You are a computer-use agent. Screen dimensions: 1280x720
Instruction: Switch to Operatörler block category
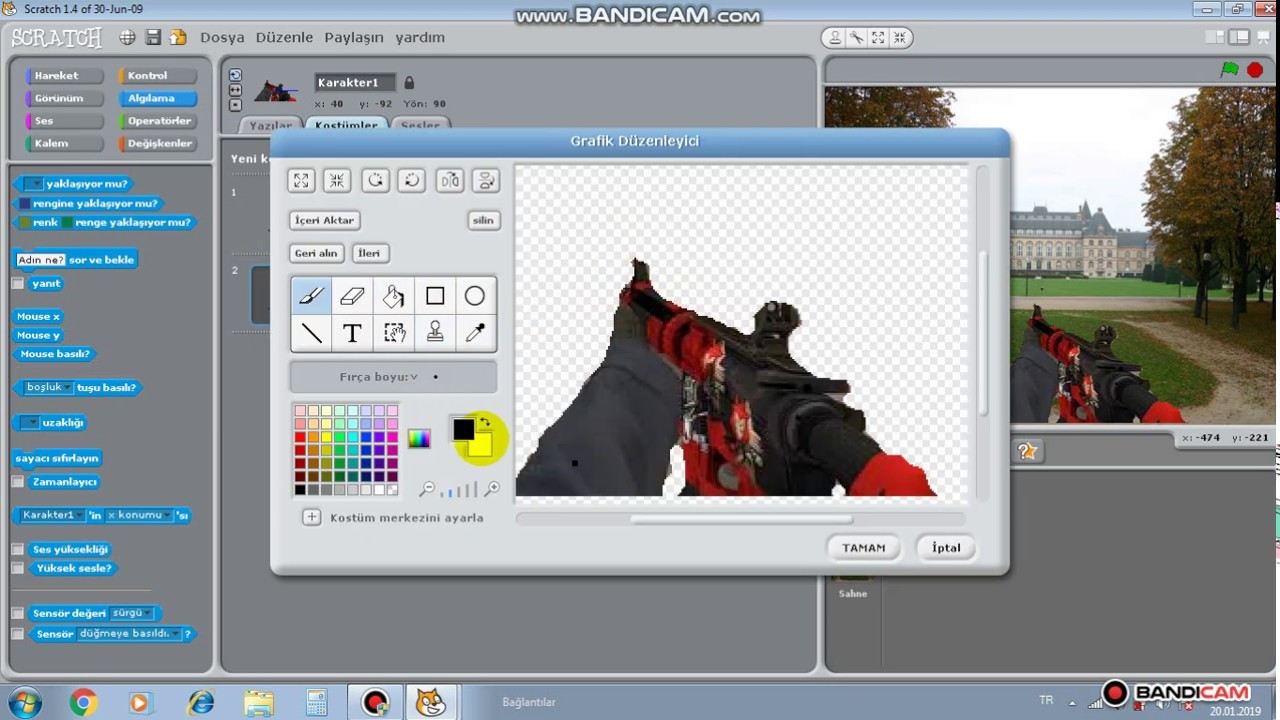[157, 121]
